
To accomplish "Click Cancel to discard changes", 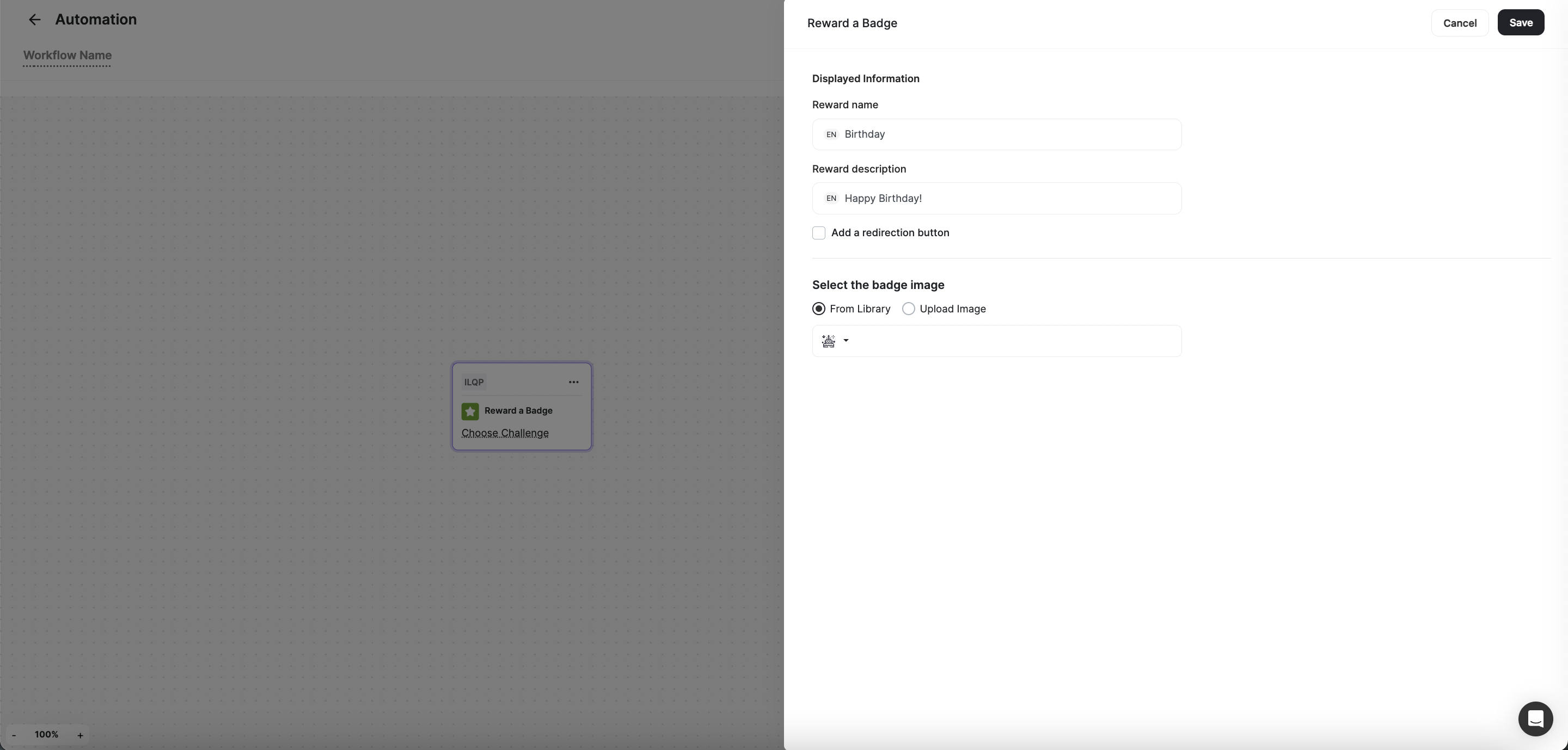I will click(1460, 23).
